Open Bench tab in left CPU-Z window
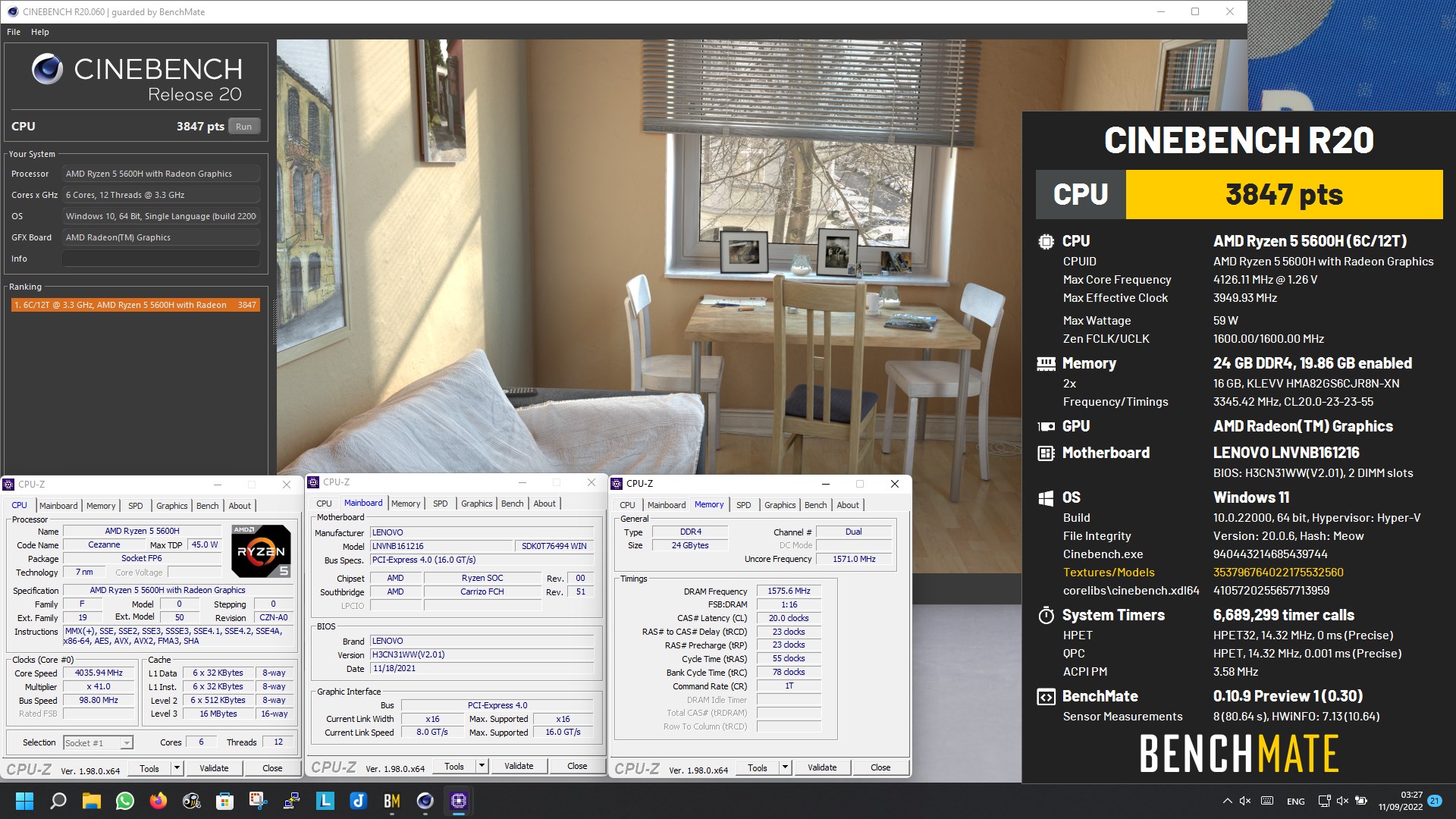1456x819 pixels. (x=207, y=506)
